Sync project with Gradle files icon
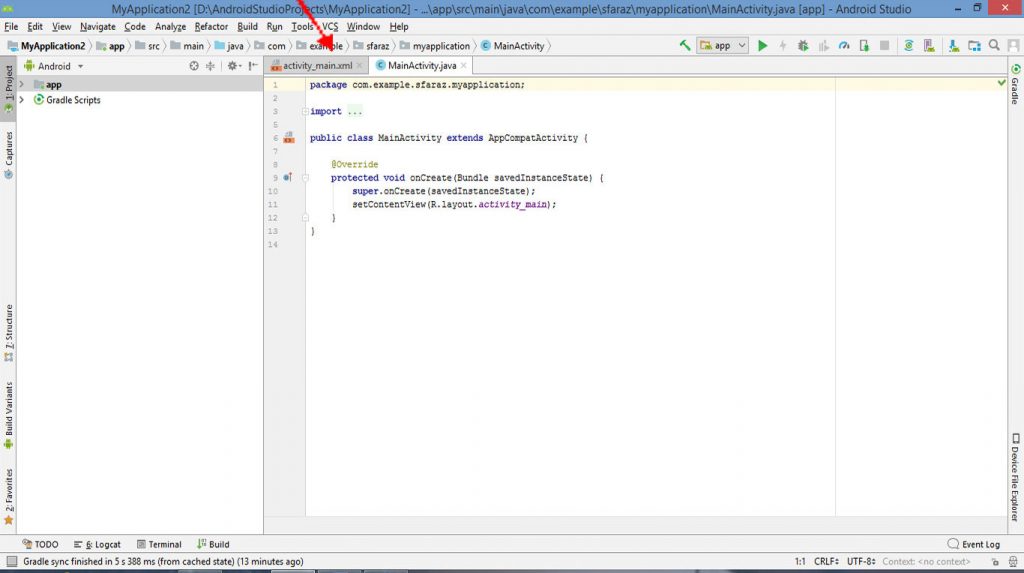 coord(908,46)
